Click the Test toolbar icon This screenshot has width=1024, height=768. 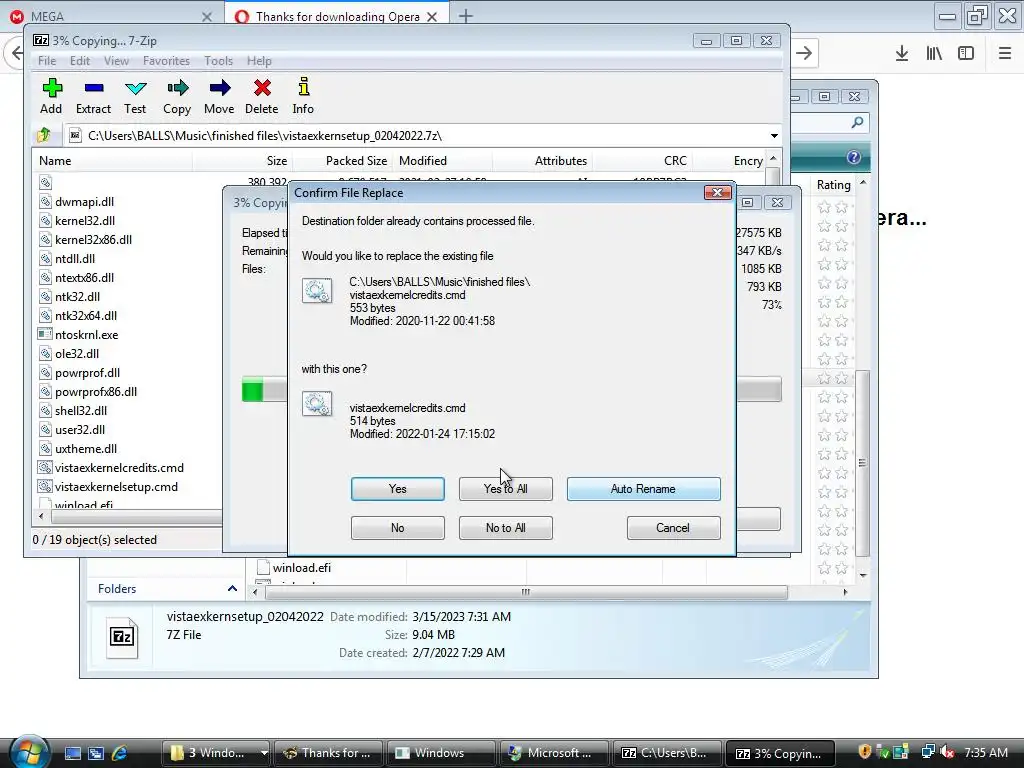coord(135,88)
